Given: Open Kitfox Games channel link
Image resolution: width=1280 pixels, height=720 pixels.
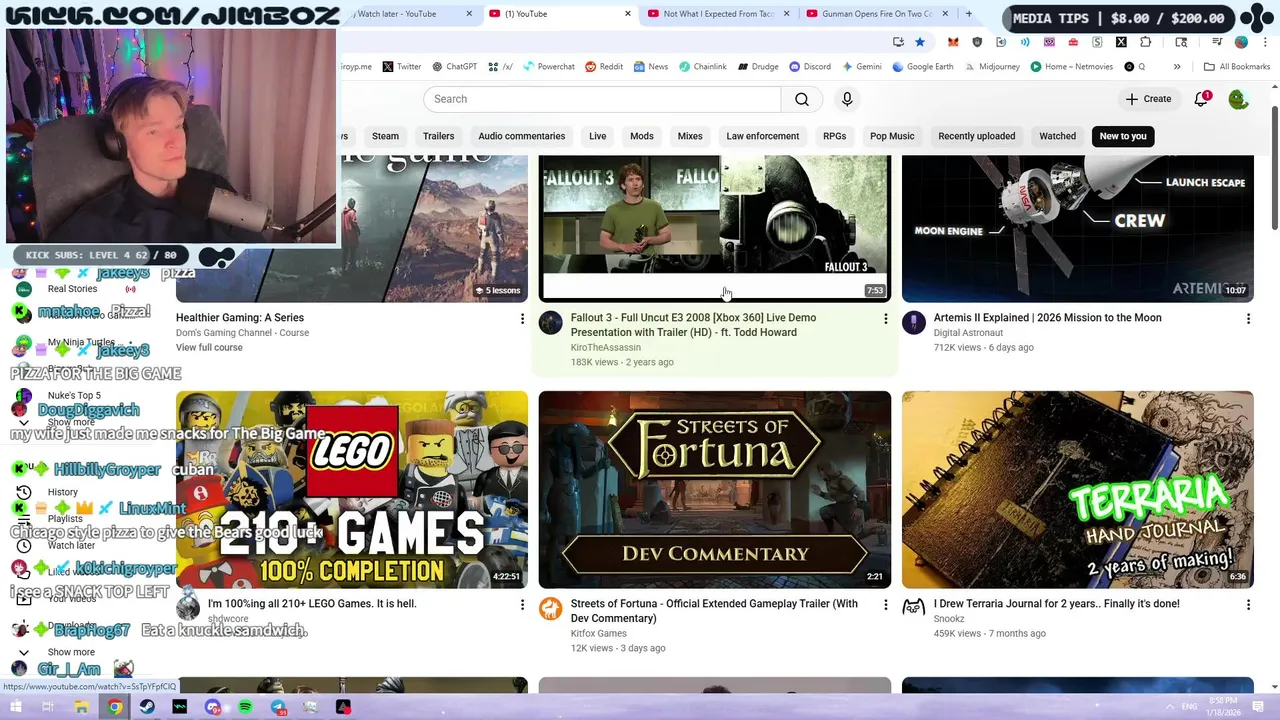Looking at the screenshot, I should click(598, 633).
